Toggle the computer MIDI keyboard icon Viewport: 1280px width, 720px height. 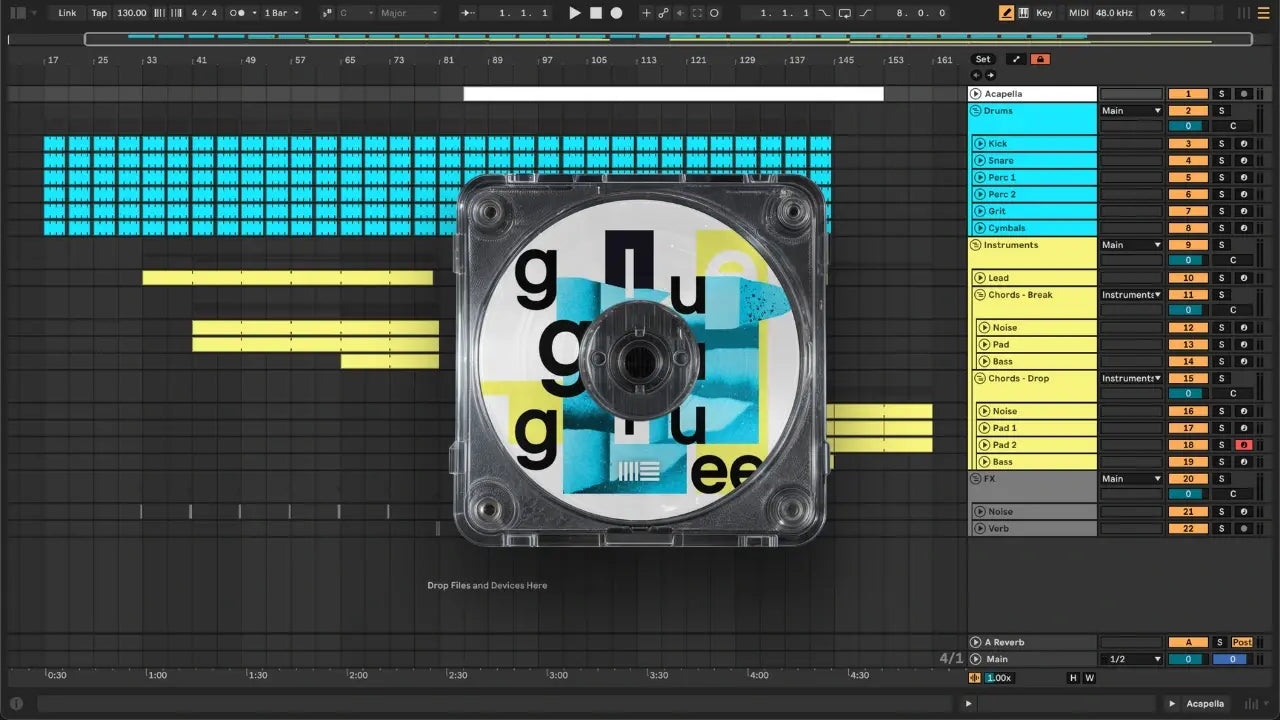[x=1023, y=13]
